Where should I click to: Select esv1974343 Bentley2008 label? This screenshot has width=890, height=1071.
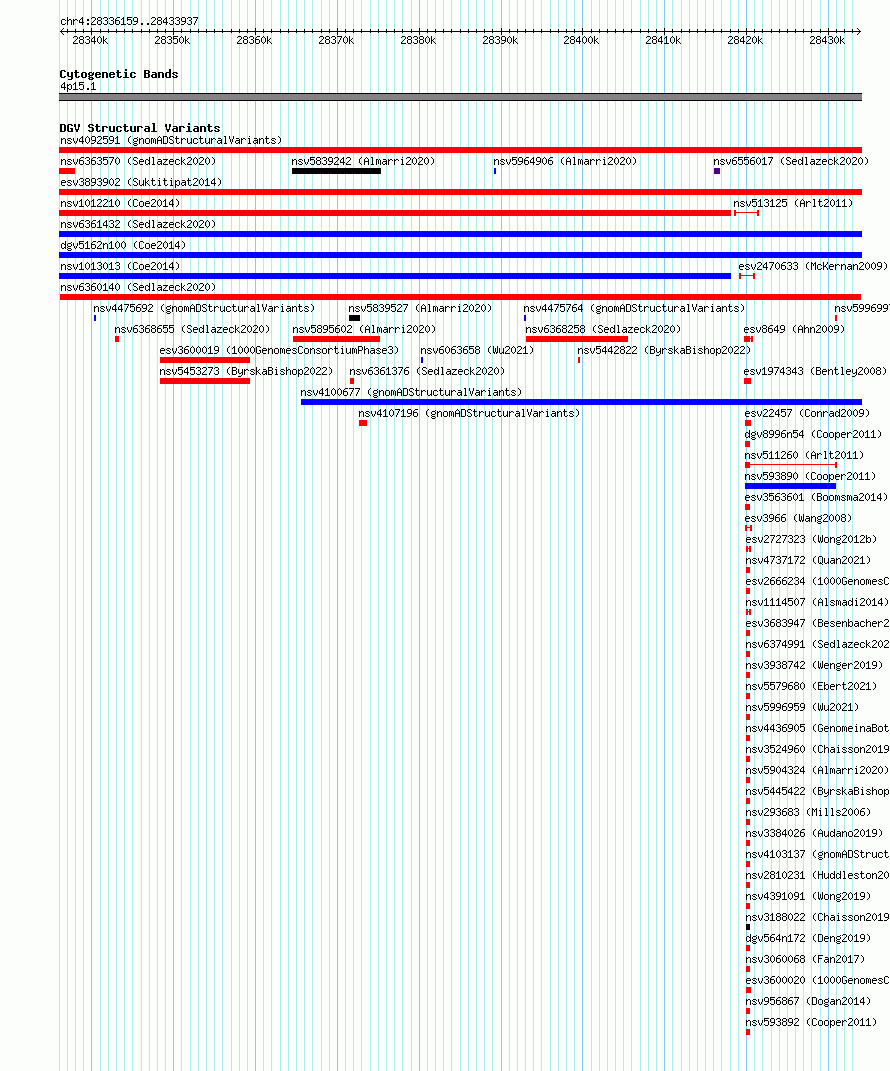click(815, 372)
